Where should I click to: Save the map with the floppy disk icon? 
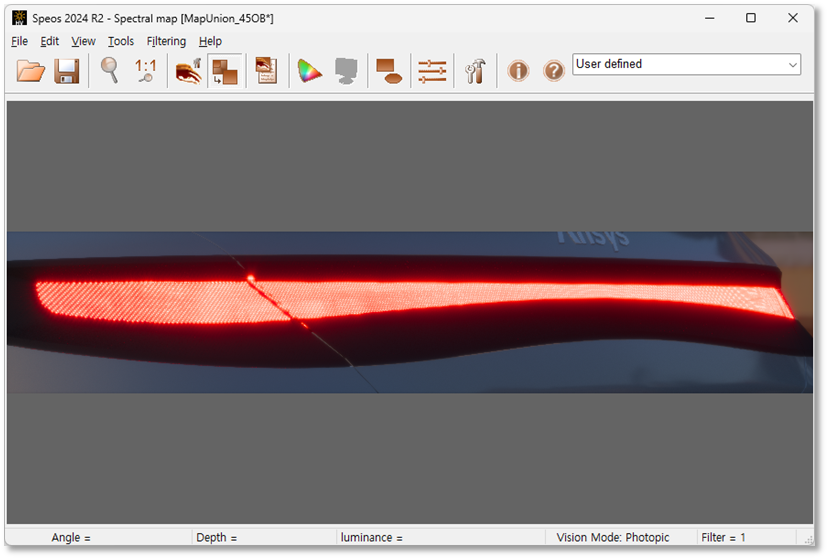tap(67, 71)
